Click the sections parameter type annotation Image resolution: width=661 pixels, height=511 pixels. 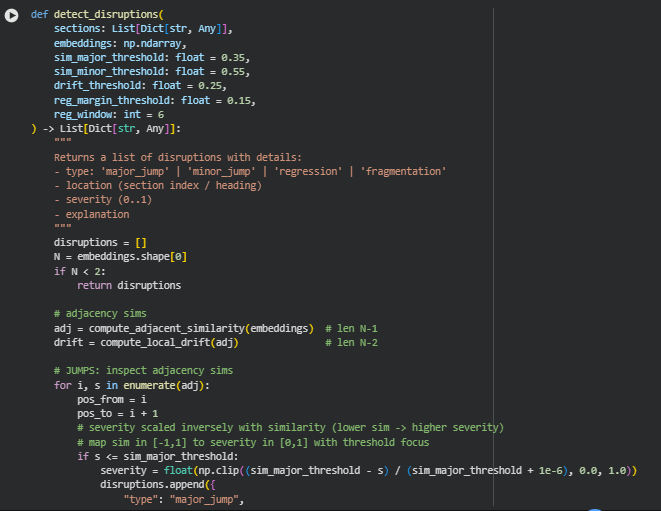172,31
